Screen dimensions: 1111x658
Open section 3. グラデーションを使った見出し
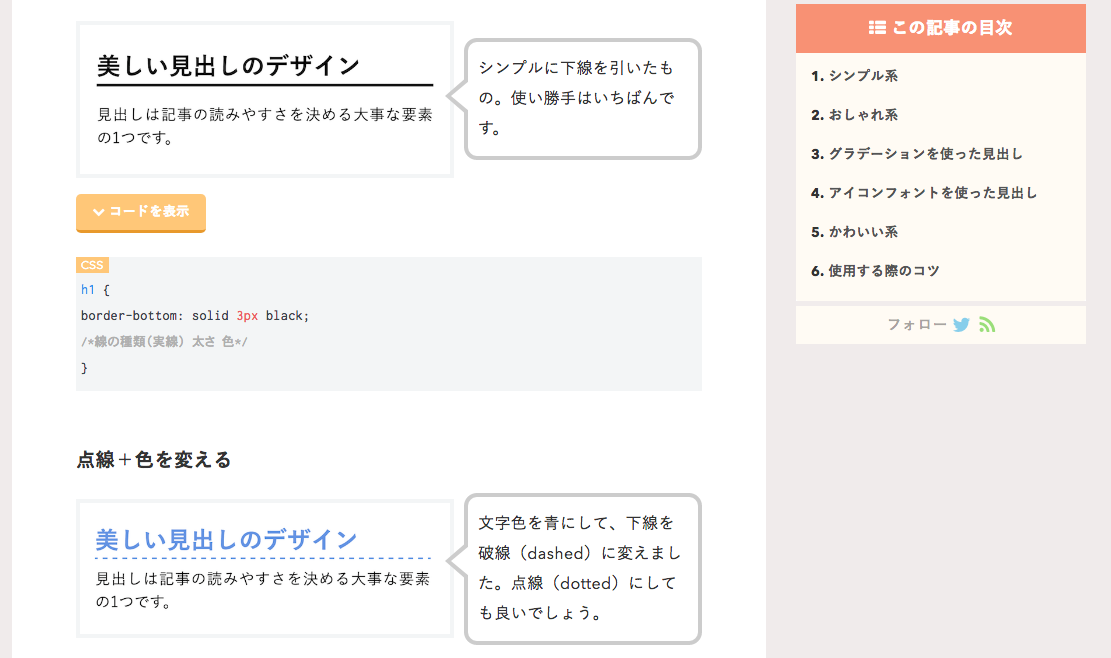pos(917,154)
